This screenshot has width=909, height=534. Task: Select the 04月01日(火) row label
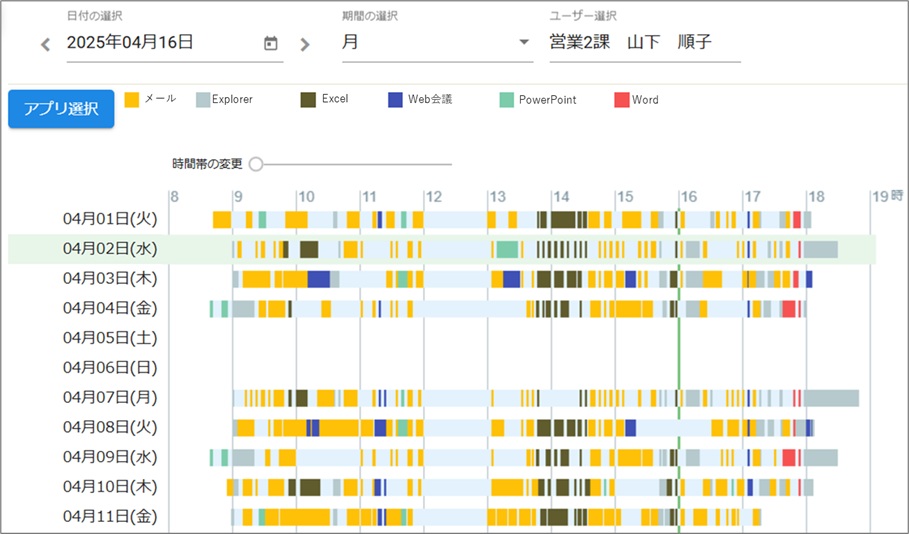[110, 219]
